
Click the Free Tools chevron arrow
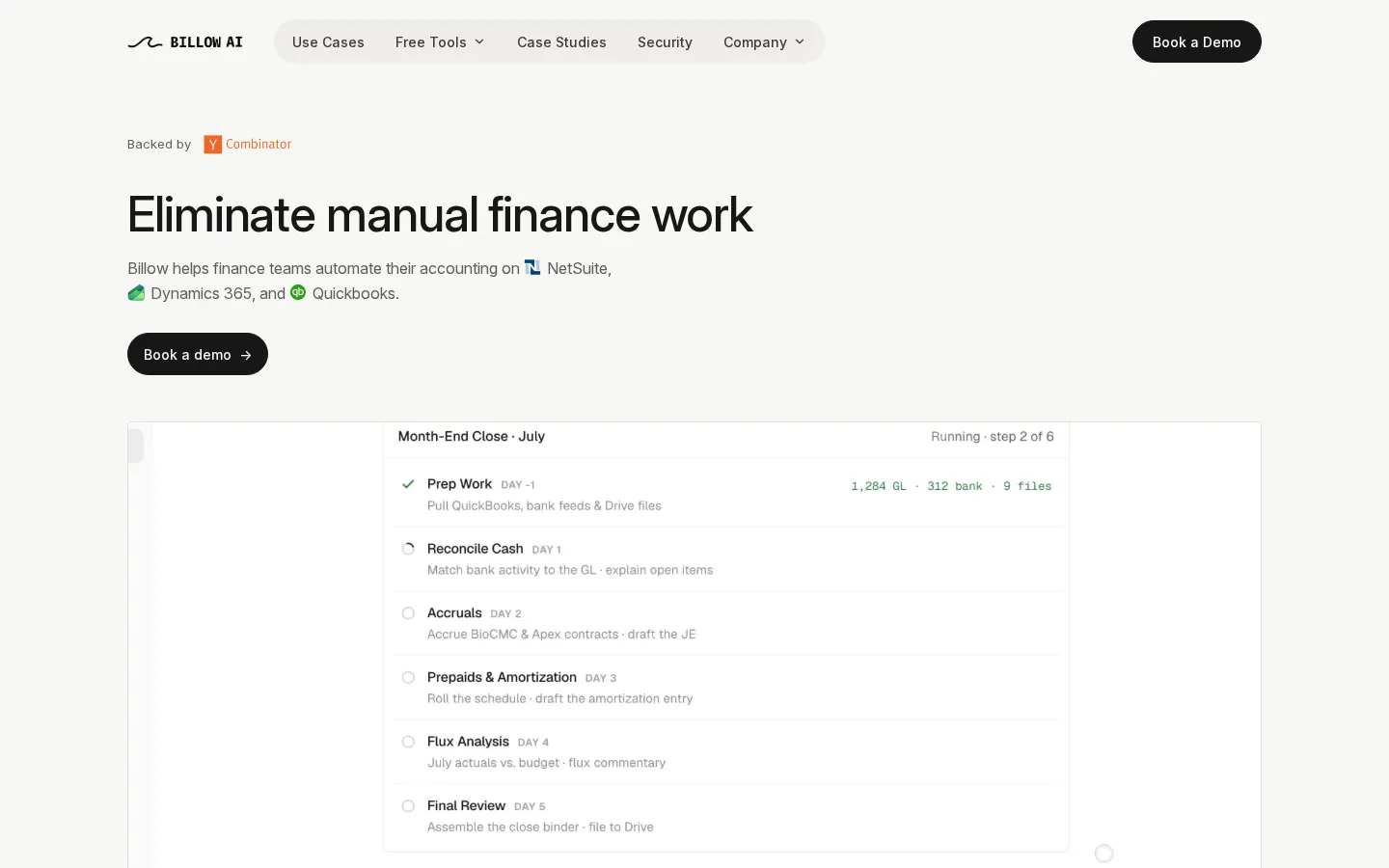tap(479, 42)
